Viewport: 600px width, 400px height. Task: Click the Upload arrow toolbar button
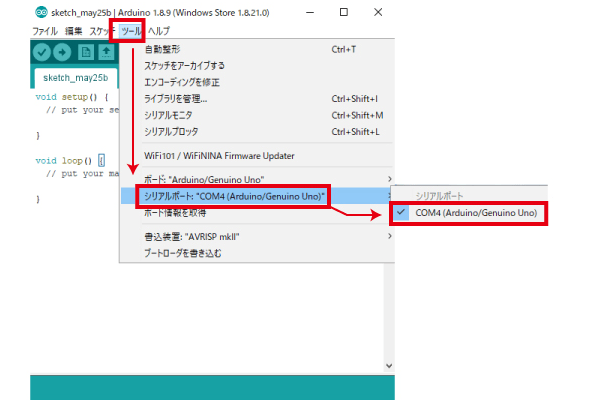[62, 52]
